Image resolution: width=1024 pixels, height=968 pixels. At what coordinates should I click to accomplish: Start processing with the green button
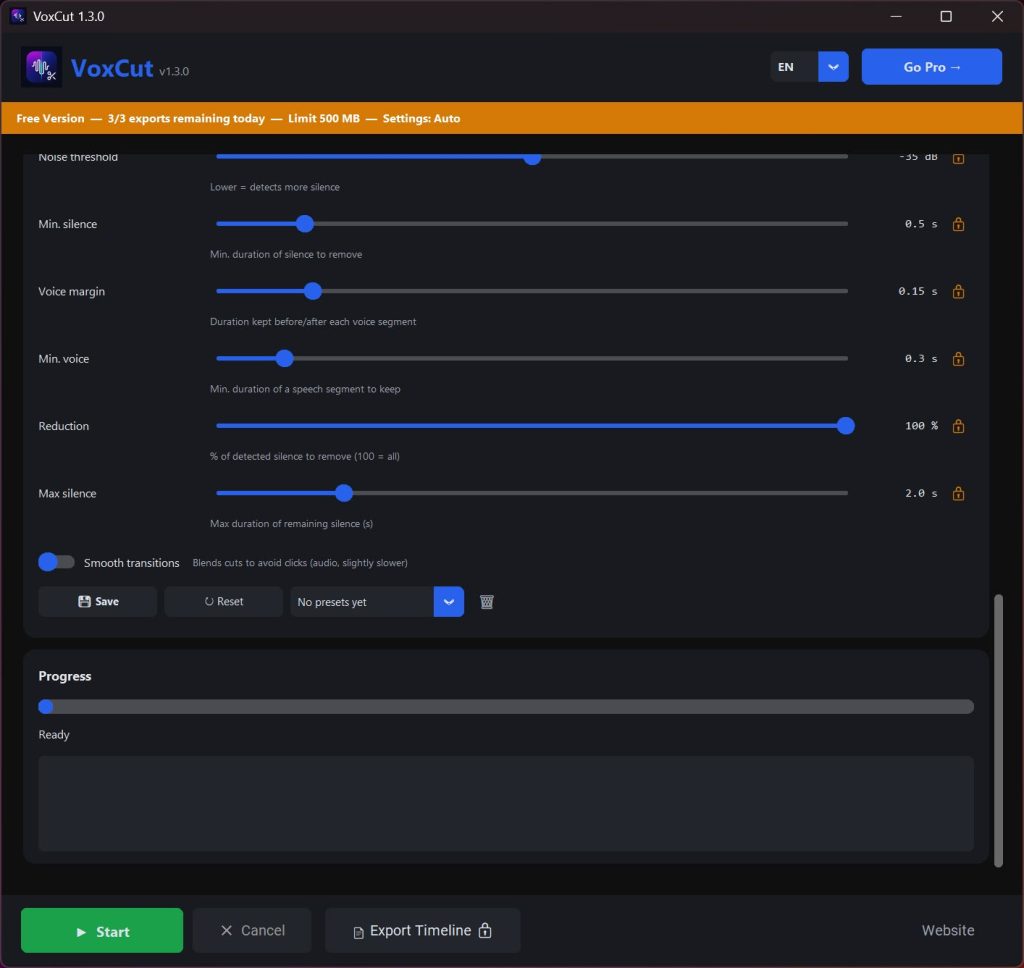coord(102,930)
